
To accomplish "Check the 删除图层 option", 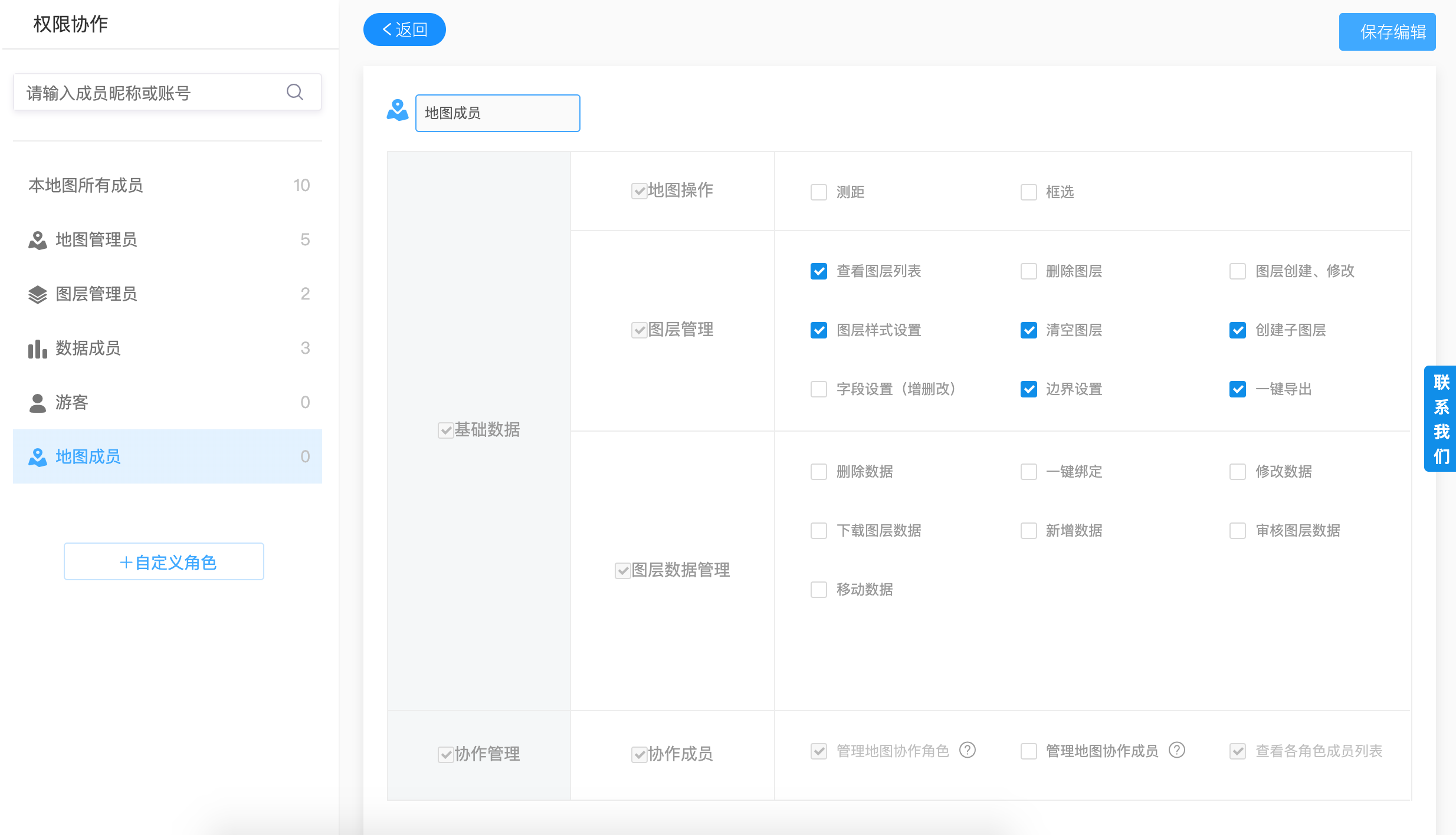I will [1029, 271].
